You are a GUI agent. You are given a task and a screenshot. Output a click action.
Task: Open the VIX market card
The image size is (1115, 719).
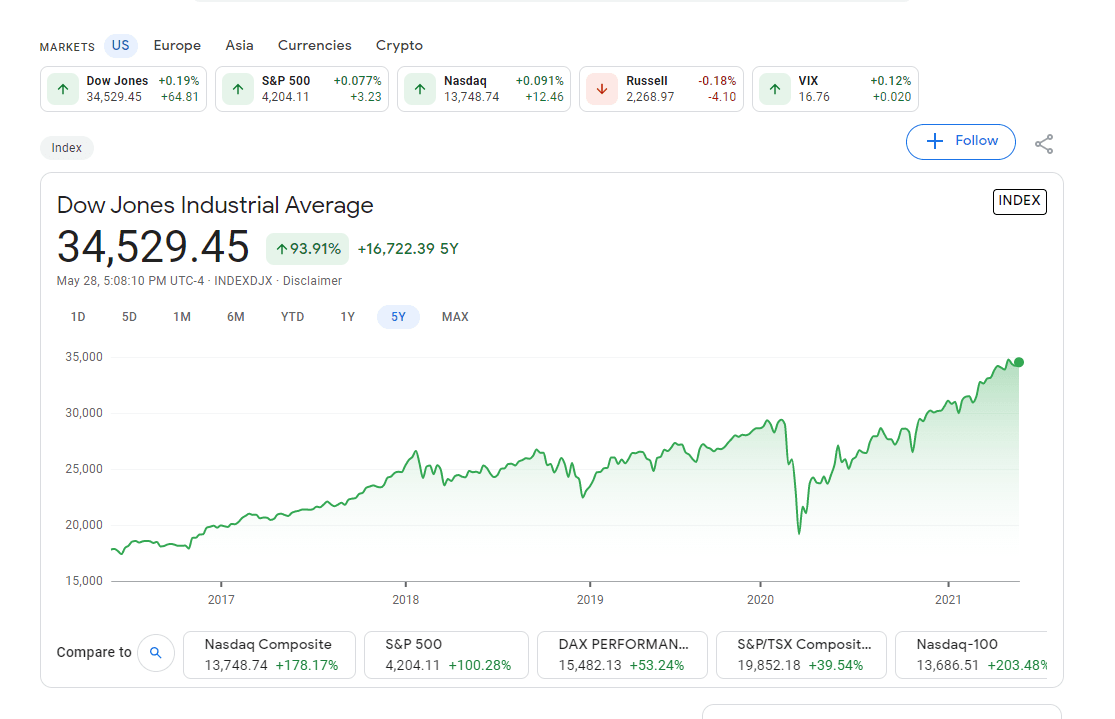[835, 89]
